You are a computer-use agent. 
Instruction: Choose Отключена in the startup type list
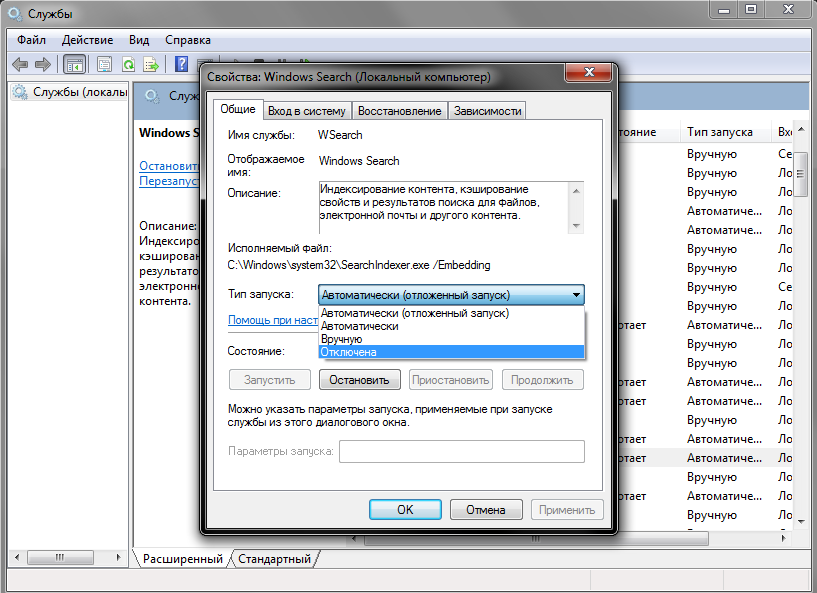[451, 352]
